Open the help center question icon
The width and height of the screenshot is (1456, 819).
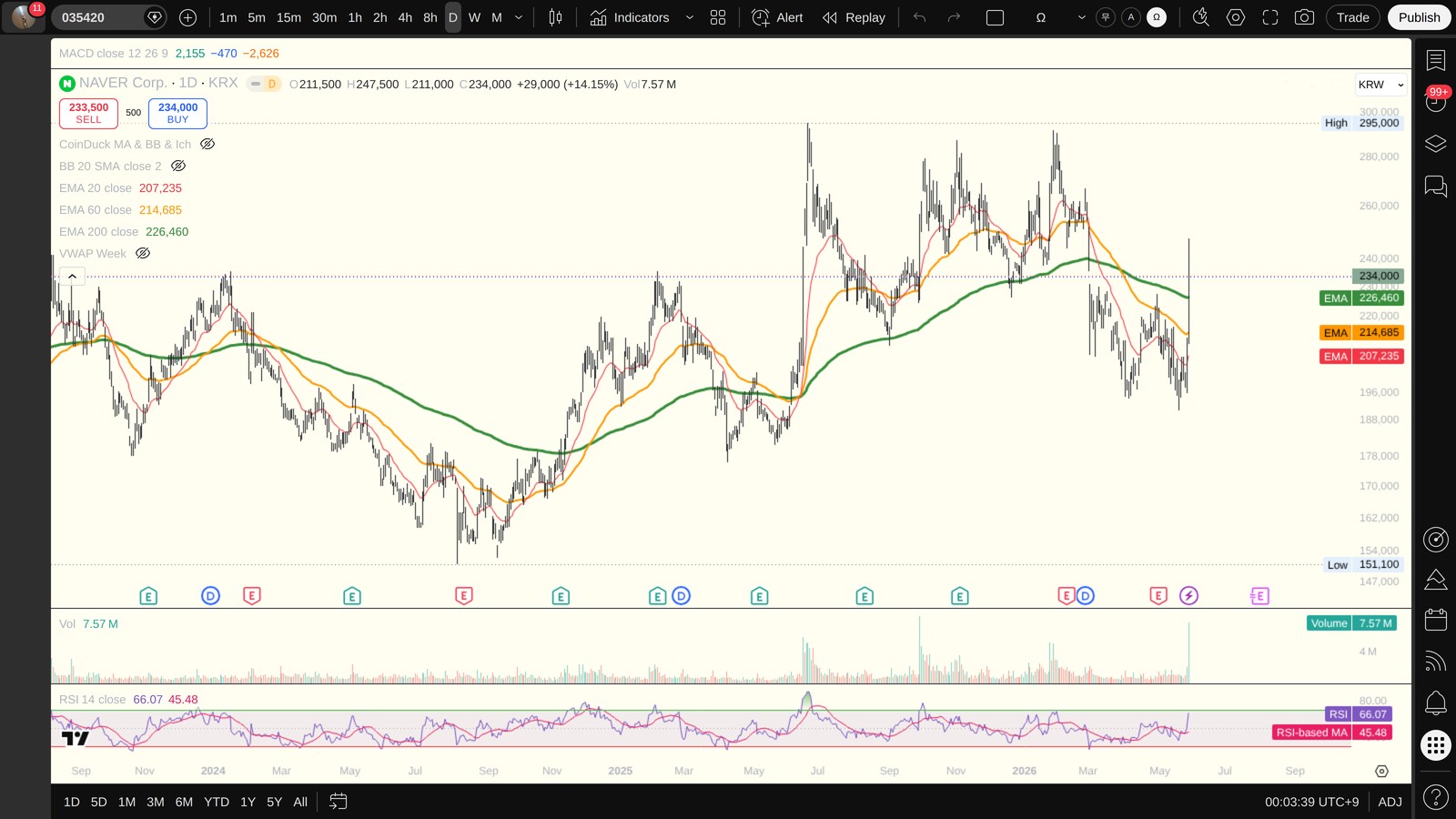(1436, 797)
